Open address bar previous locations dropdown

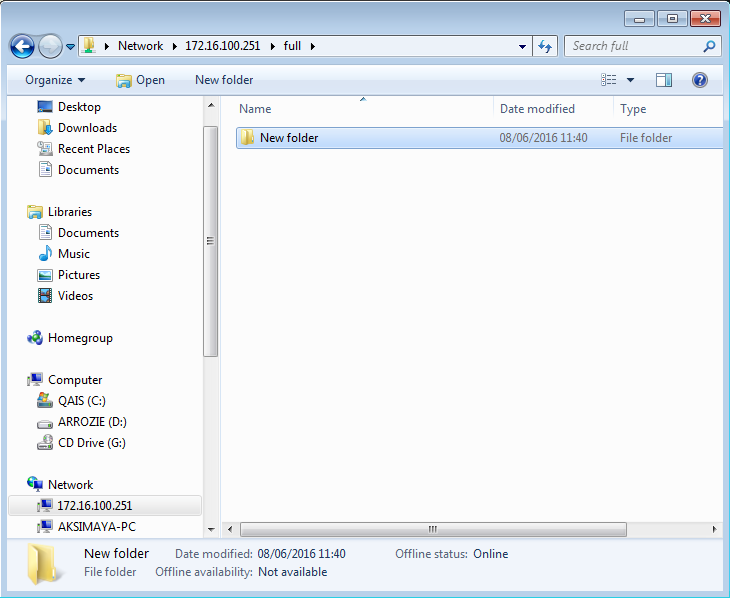point(522,47)
